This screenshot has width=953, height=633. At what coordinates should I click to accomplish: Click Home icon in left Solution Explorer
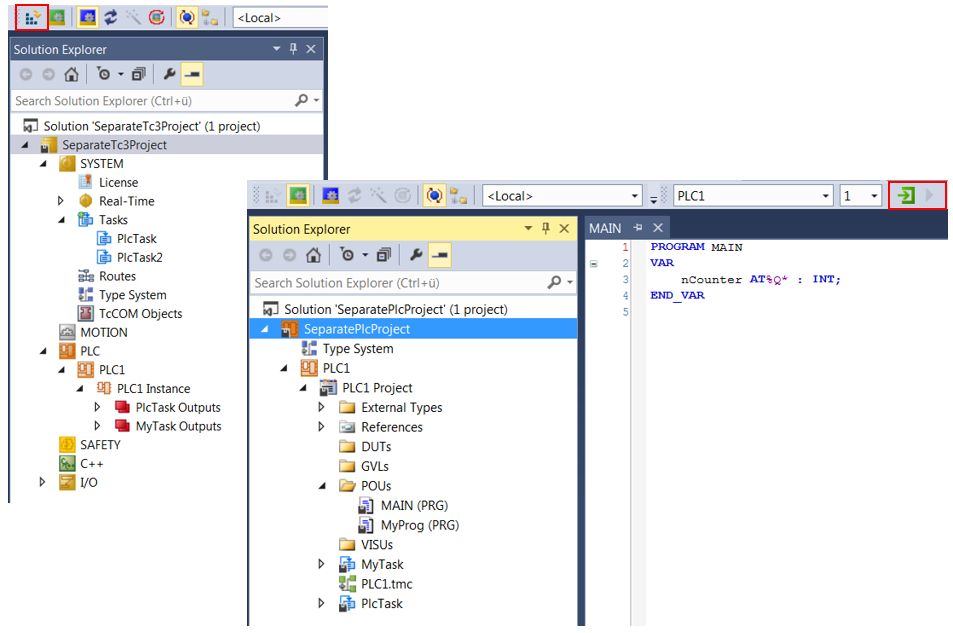[71, 74]
